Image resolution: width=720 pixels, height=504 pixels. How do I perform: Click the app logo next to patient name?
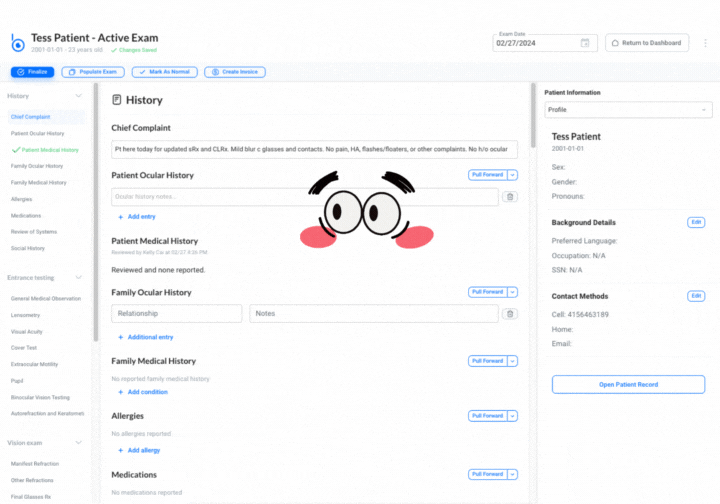click(17, 43)
